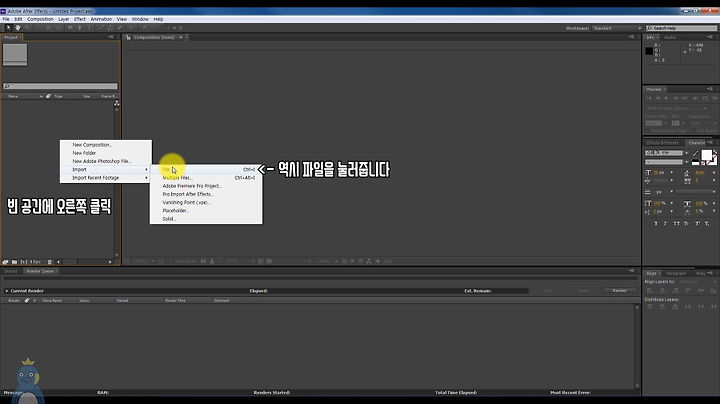Open the Project panel options menu icon
This screenshot has width=720, height=404.
[111, 37]
